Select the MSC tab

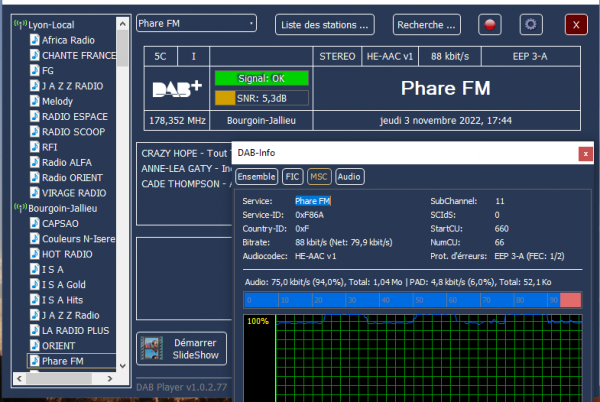click(319, 177)
